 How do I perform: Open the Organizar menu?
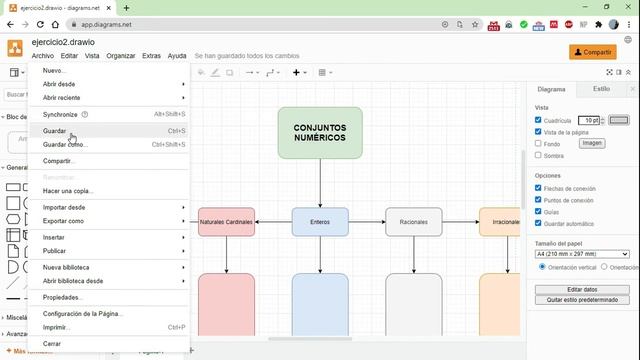click(x=120, y=56)
